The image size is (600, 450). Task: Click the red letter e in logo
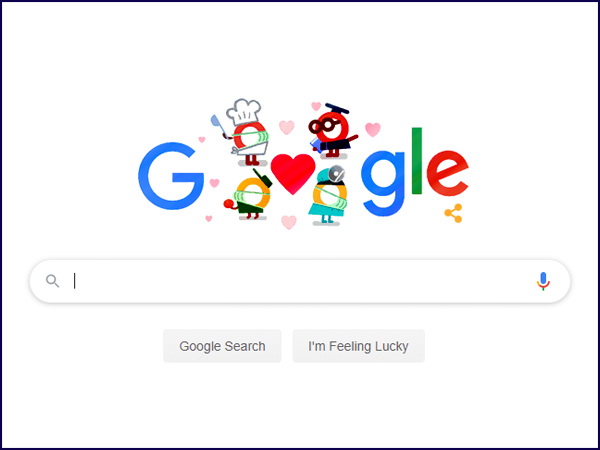pos(448,174)
